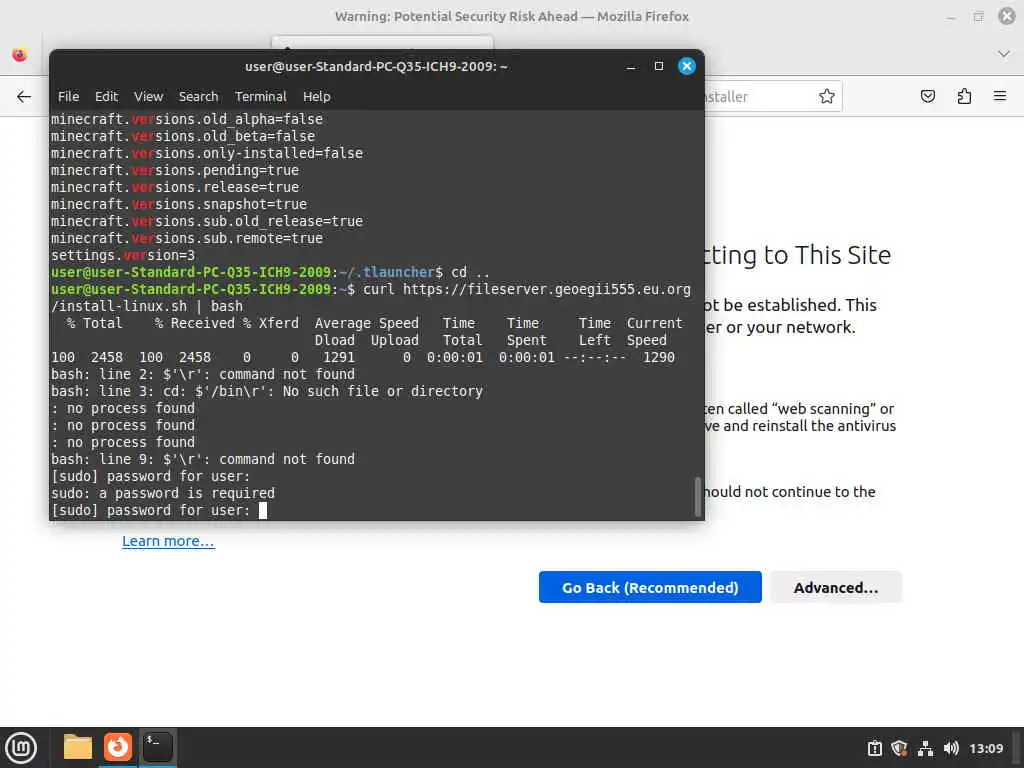Close the Firefox window

pos(1007,16)
